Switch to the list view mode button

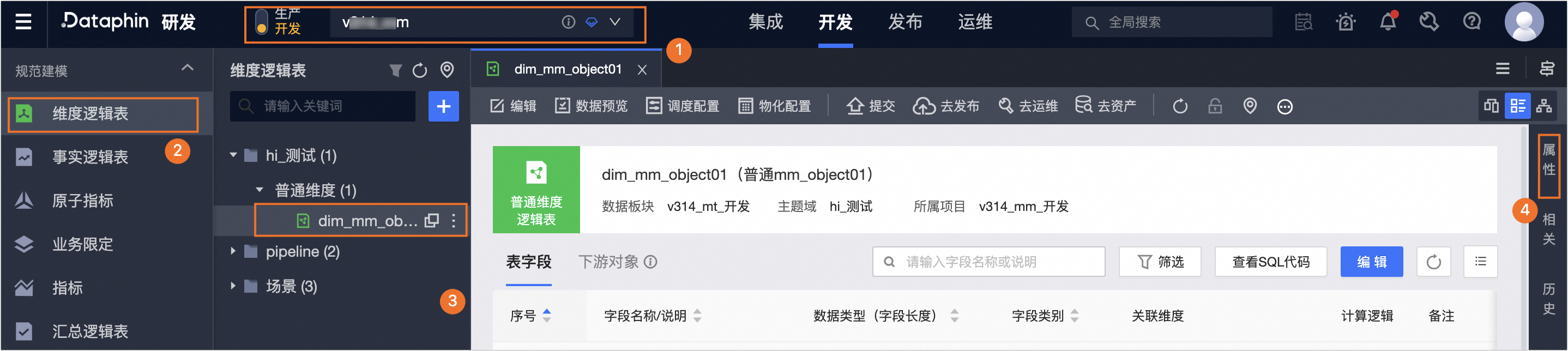[1517, 106]
